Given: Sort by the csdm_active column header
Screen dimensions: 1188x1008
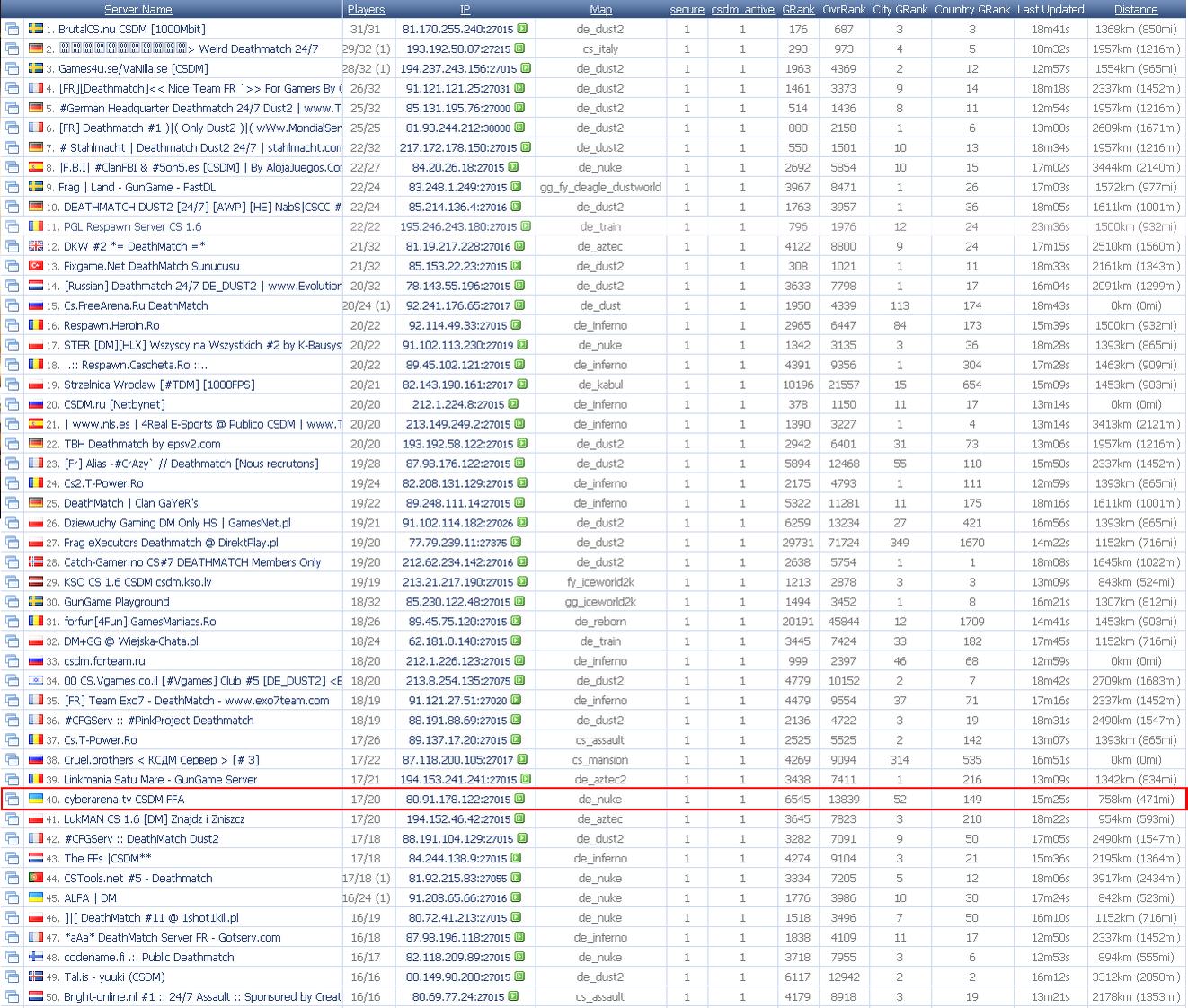Looking at the screenshot, I should pos(742,10).
